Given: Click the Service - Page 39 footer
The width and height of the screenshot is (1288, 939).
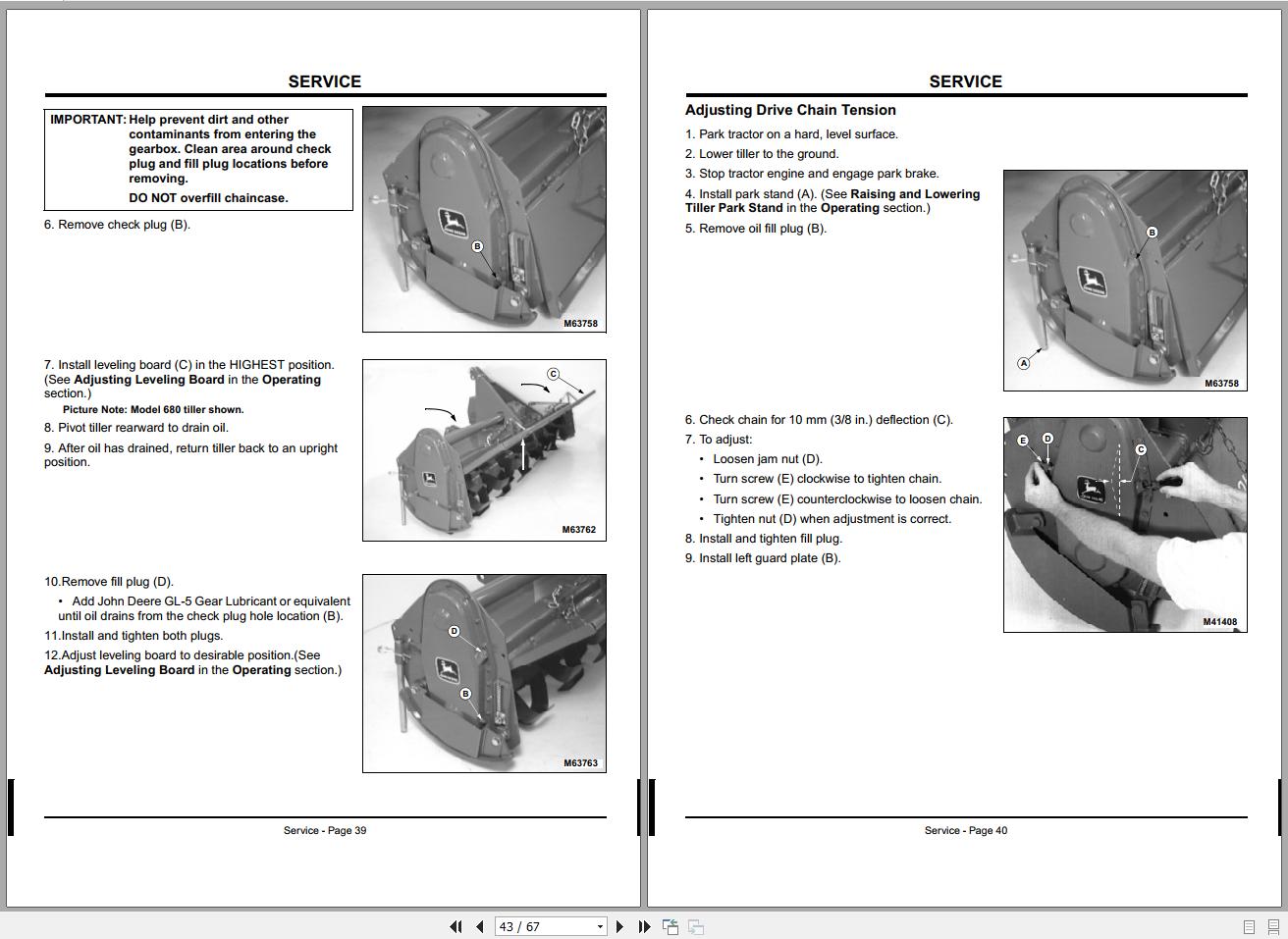Looking at the screenshot, I should tap(325, 830).
